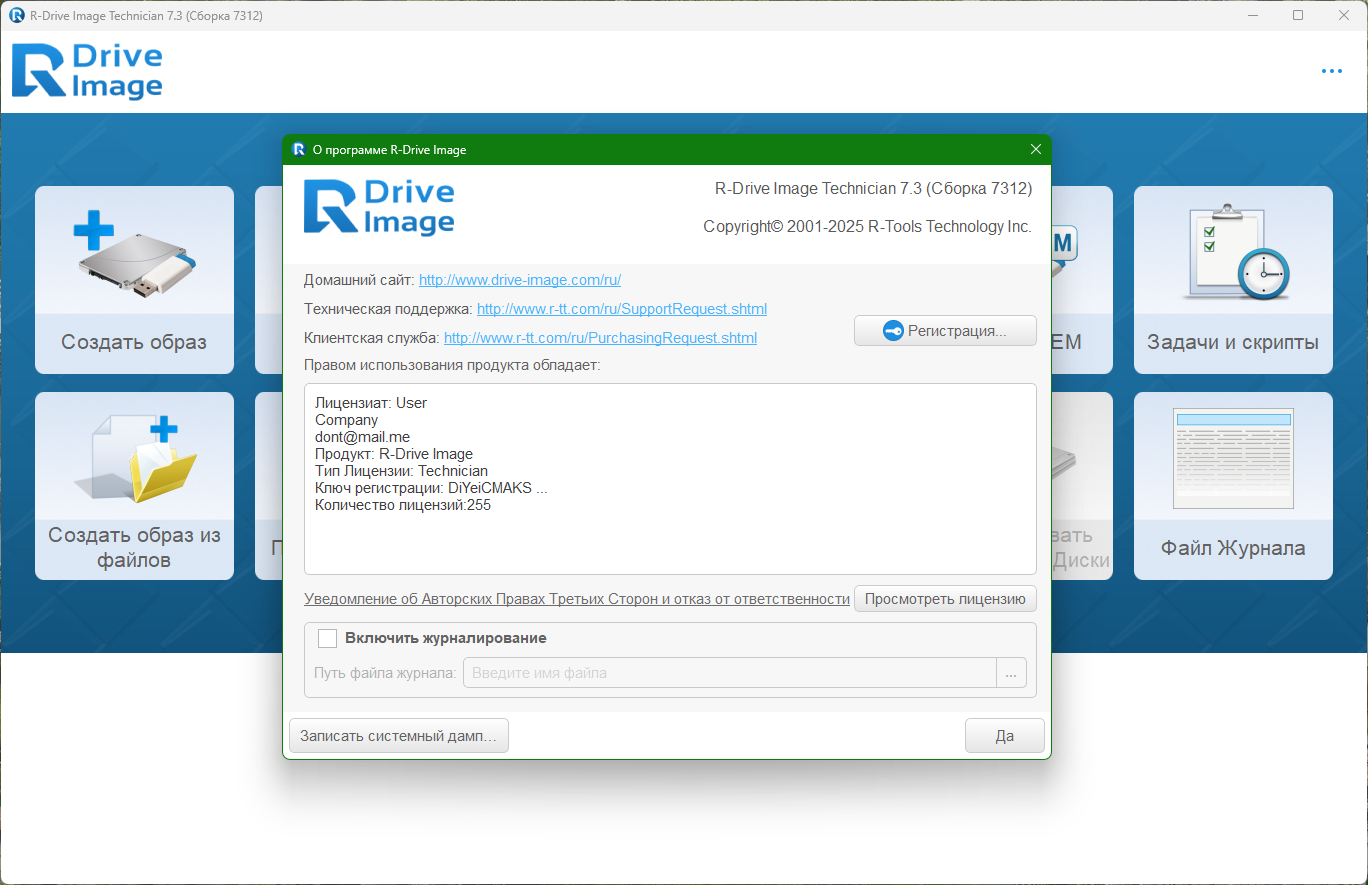This screenshot has height=885, width=1368.
Task: Click the Создать образ disk icon tile
Action: pos(134,280)
